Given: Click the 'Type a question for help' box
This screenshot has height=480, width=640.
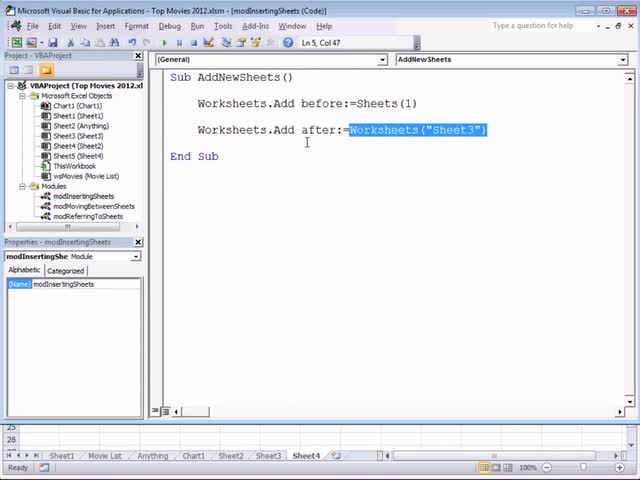Looking at the screenshot, I should point(541,26).
